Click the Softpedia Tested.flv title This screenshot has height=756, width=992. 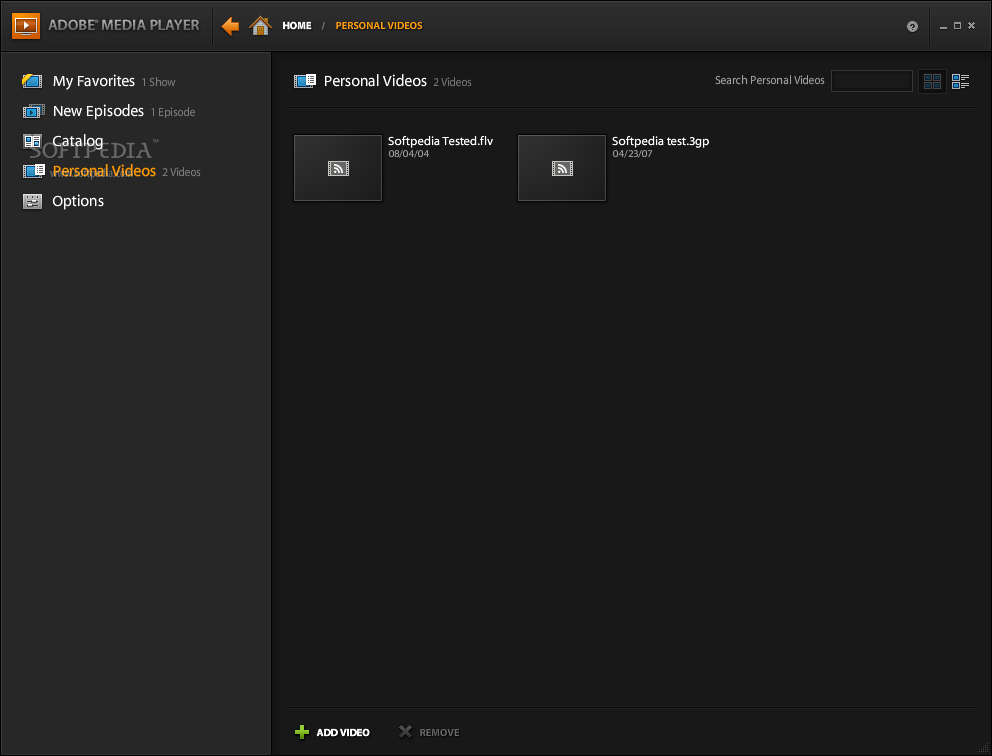pos(440,141)
